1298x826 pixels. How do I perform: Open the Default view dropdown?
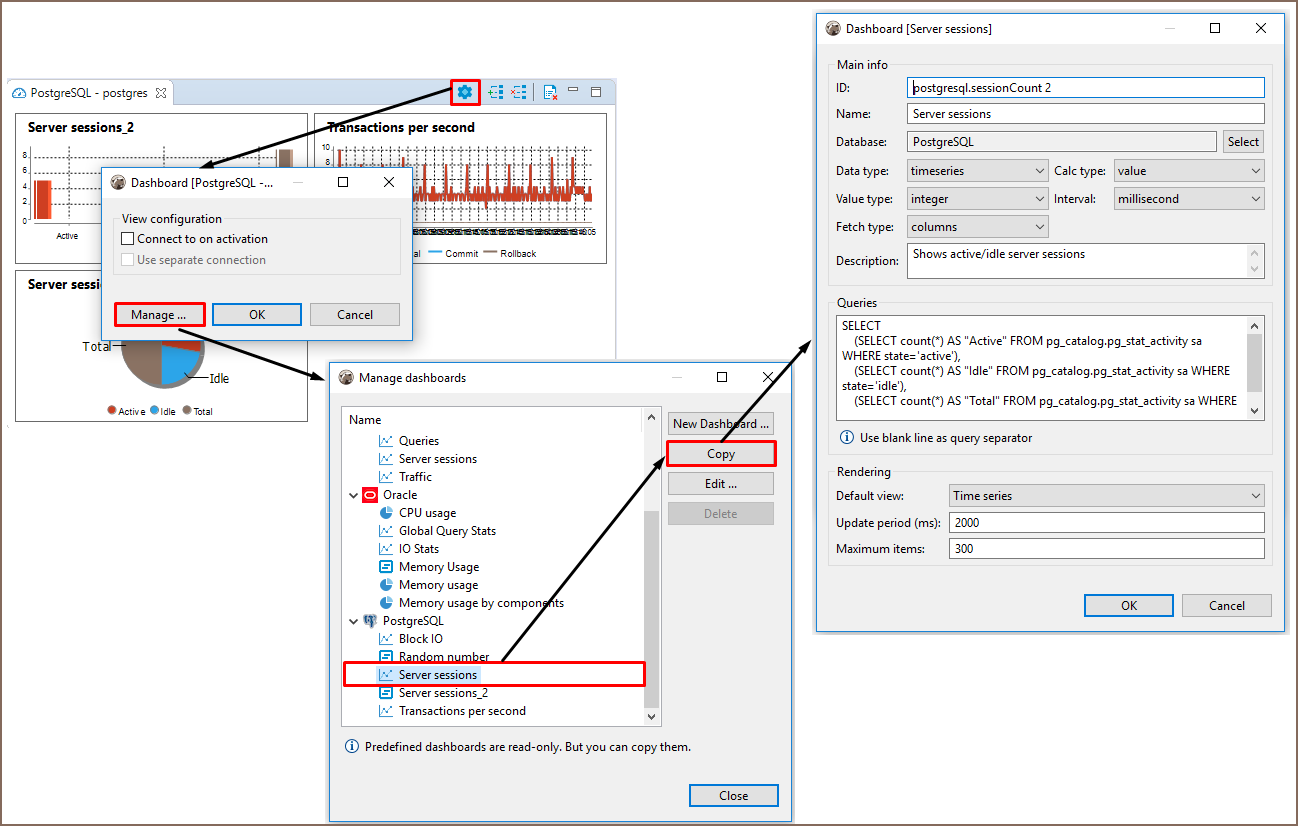1106,496
